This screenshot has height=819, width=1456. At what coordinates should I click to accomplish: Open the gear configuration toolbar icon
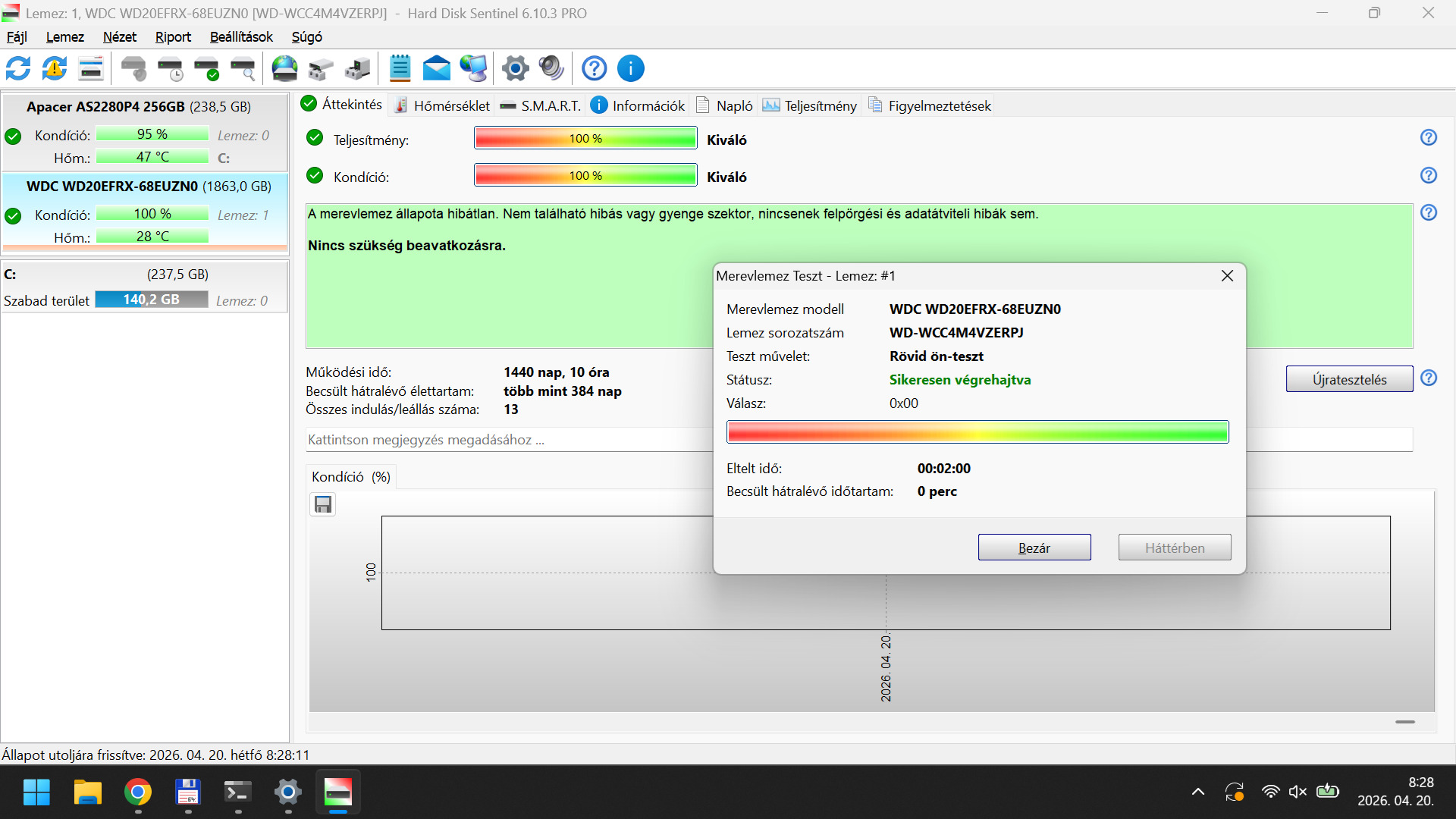(515, 68)
